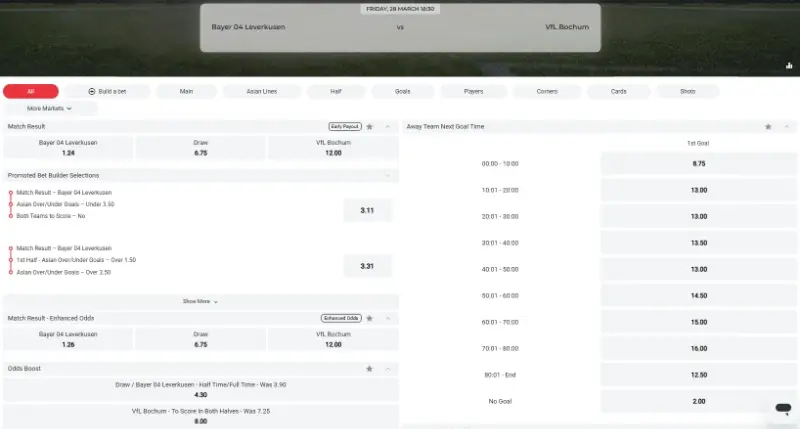Switch to the Goals tab
Image resolution: width=800 pixels, height=429 pixels.
tap(403, 91)
